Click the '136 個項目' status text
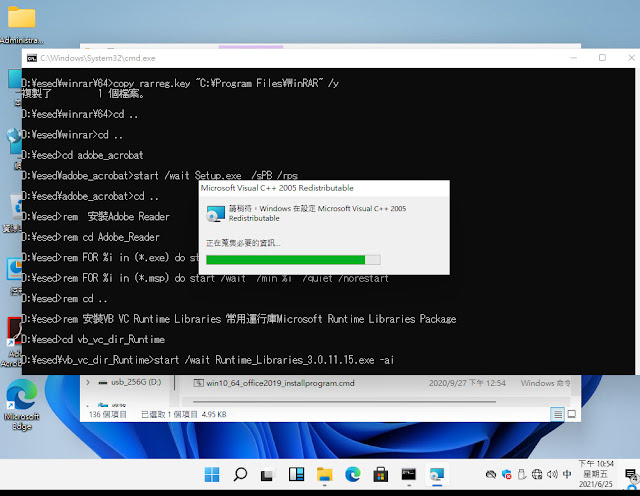Image resolution: width=640 pixels, height=496 pixels. (108, 414)
